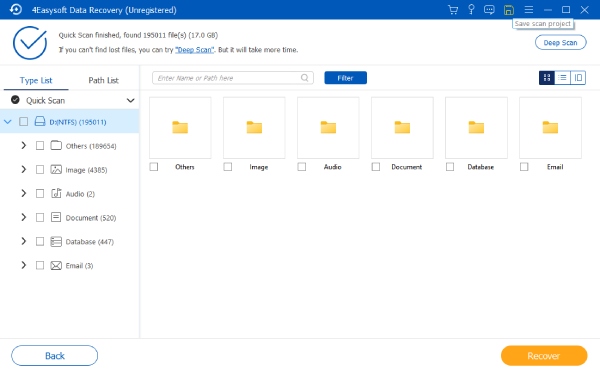Expand the Audio tree node
Image resolution: width=600 pixels, height=376 pixels.
tap(24, 194)
